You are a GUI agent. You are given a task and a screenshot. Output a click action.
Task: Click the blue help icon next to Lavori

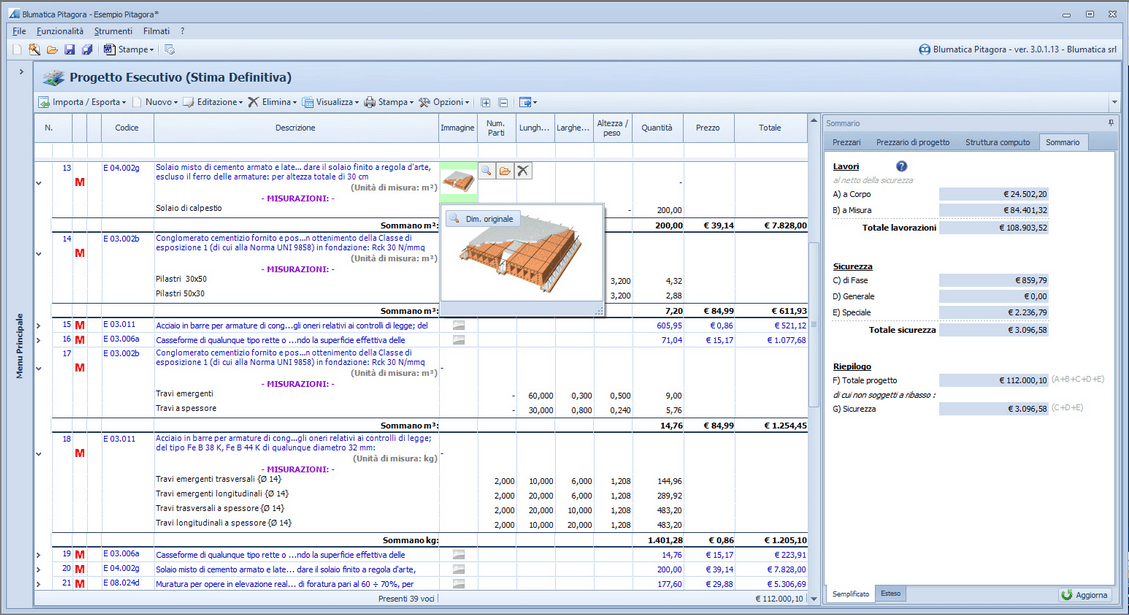(x=901, y=166)
